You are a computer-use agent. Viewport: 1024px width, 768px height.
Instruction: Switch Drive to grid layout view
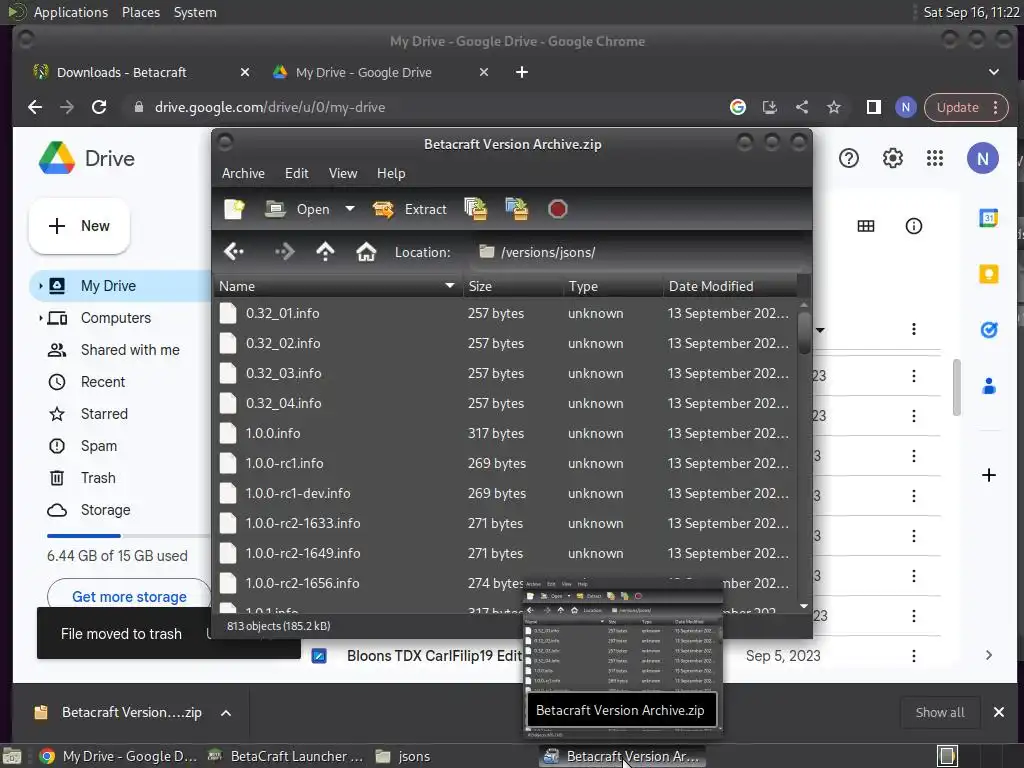pyautogui.click(x=866, y=226)
